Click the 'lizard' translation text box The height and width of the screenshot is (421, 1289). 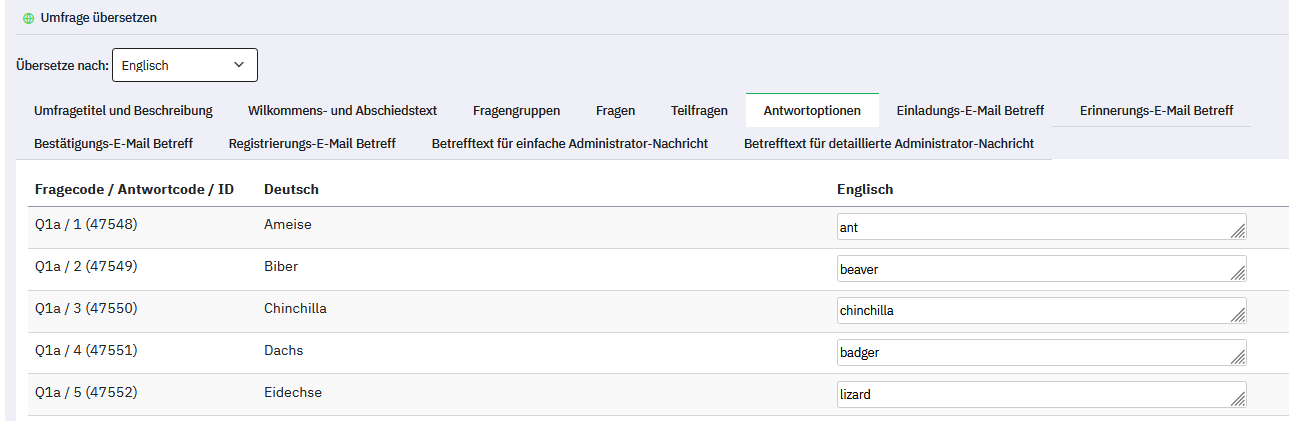tap(1030, 394)
